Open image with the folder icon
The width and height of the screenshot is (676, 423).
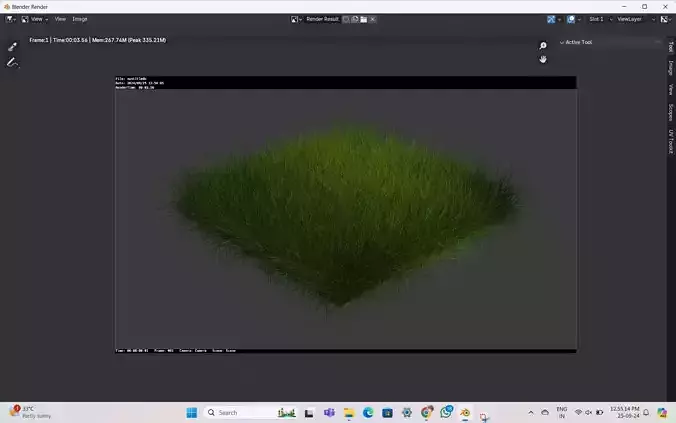pyautogui.click(x=364, y=19)
